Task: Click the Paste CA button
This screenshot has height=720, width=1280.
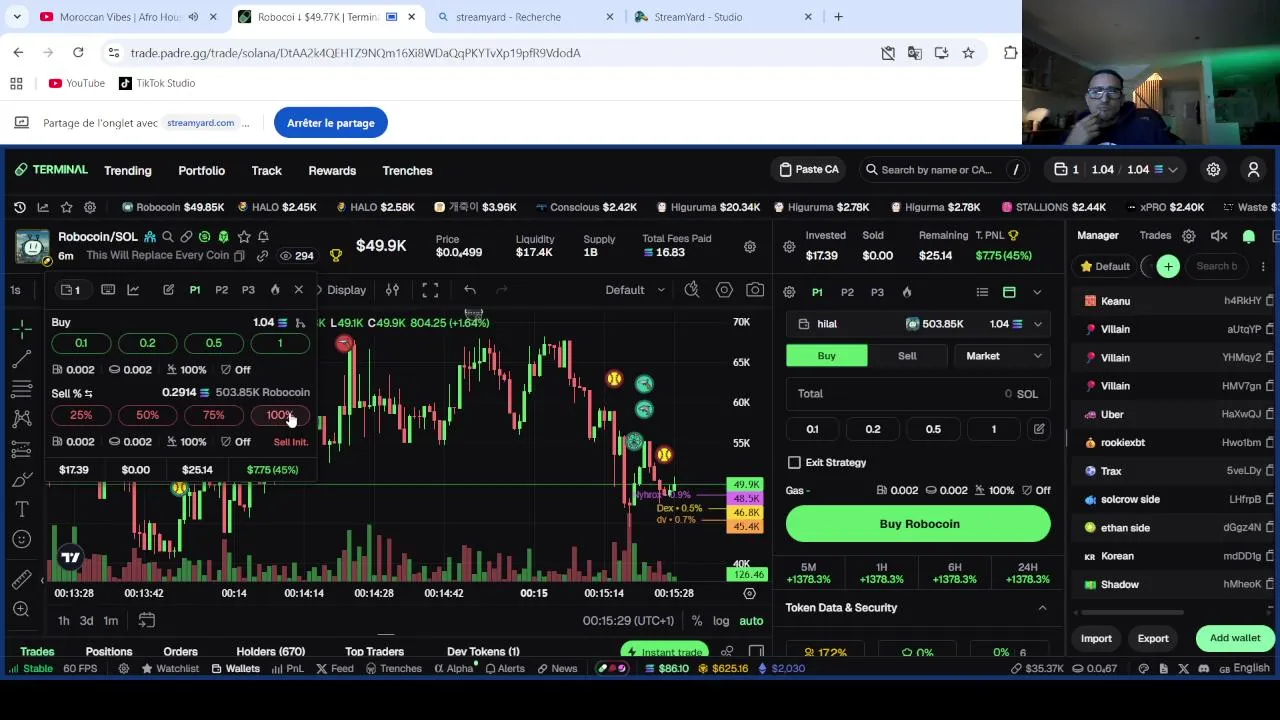Action: (809, 169)
